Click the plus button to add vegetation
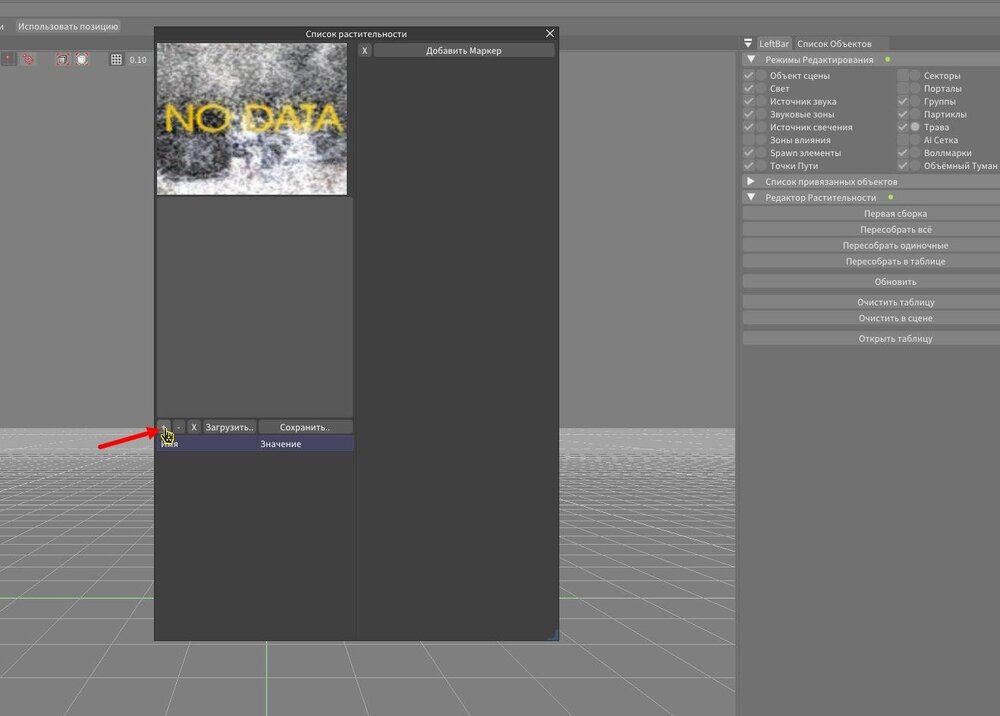The height and width of the screenshot is (716, 1000). click(x=164, y=427)
